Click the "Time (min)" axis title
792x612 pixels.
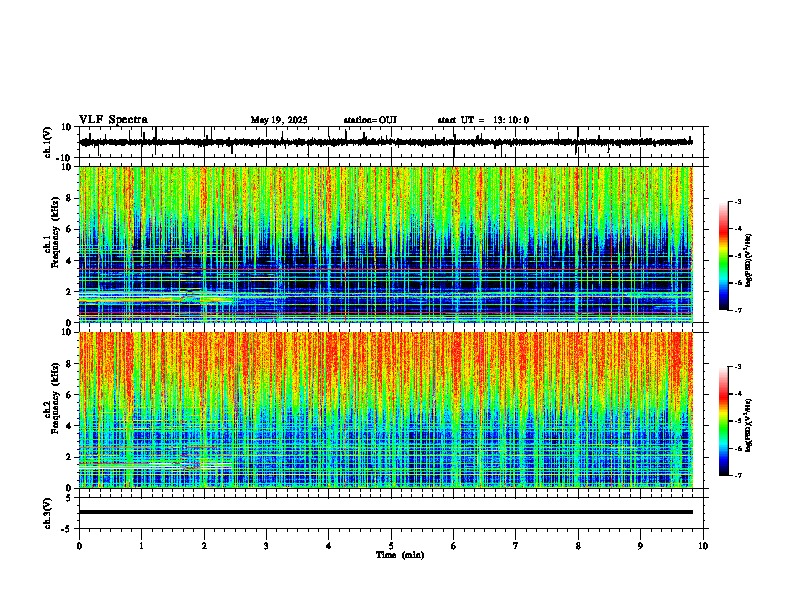[400, 555]
